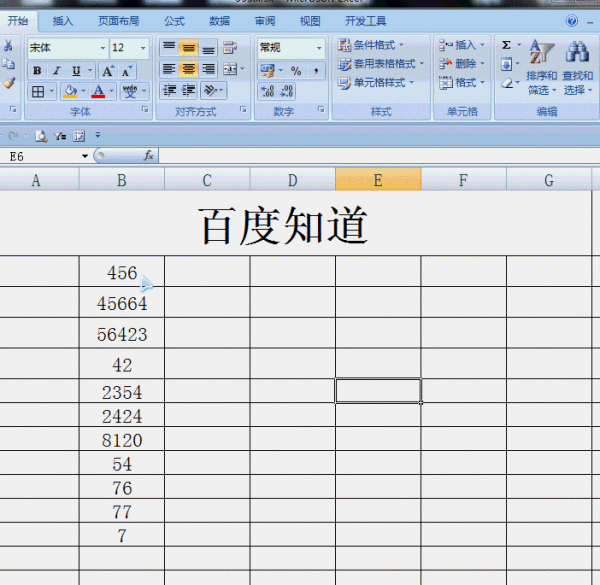Screen dimensions: 600x585
Task: Click Wrap Text icon
Action: coord(230,47)
